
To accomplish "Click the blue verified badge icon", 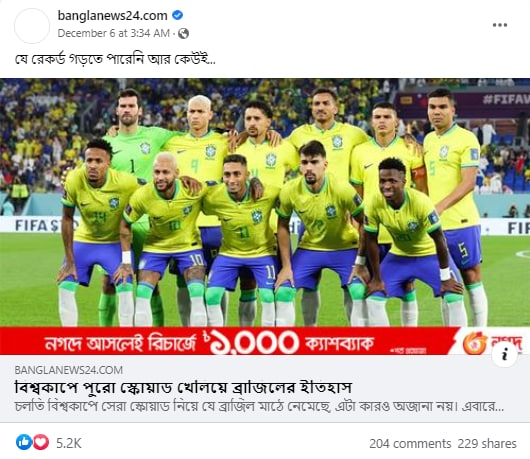I will (177, 15).
